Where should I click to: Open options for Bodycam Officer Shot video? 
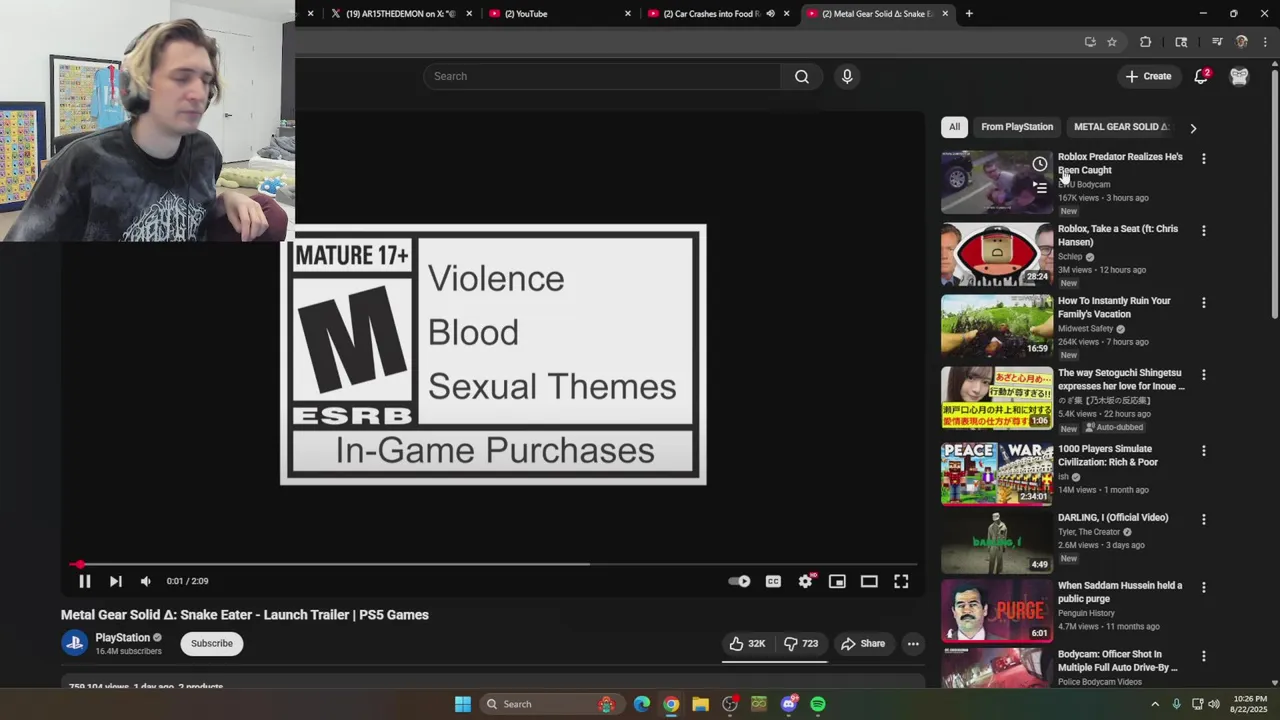pos(1204,656)
